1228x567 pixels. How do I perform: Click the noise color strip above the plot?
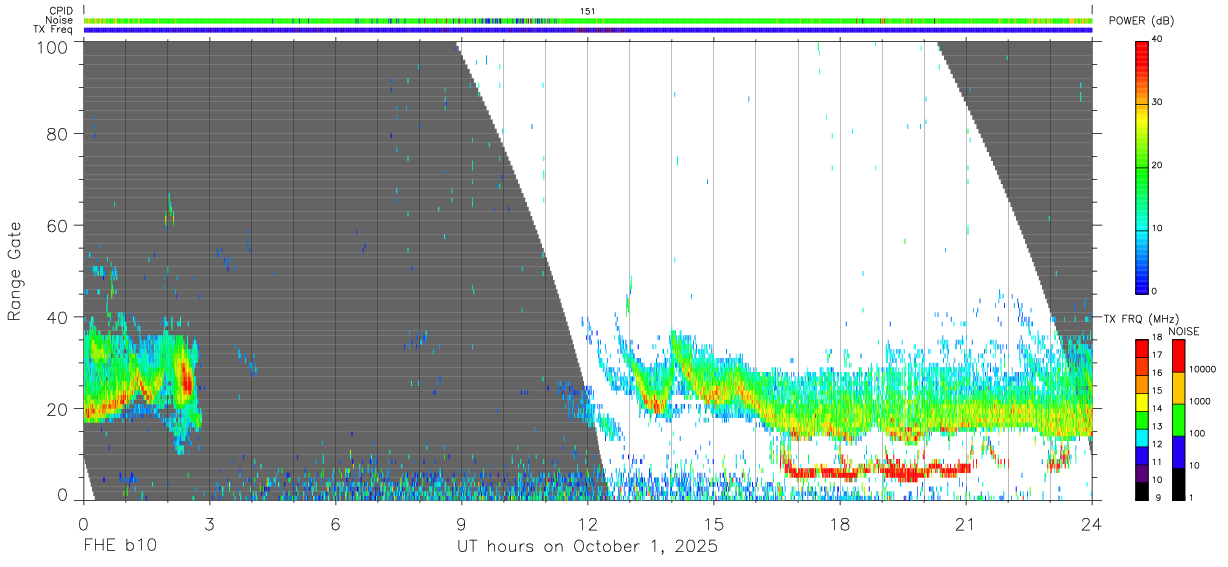[590, 20]
